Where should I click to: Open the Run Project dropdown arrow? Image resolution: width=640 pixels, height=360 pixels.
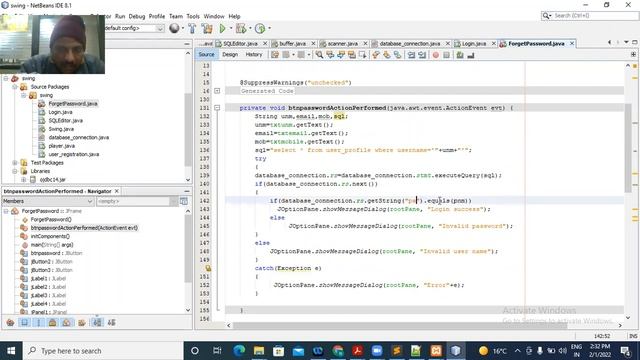(231, 28)
